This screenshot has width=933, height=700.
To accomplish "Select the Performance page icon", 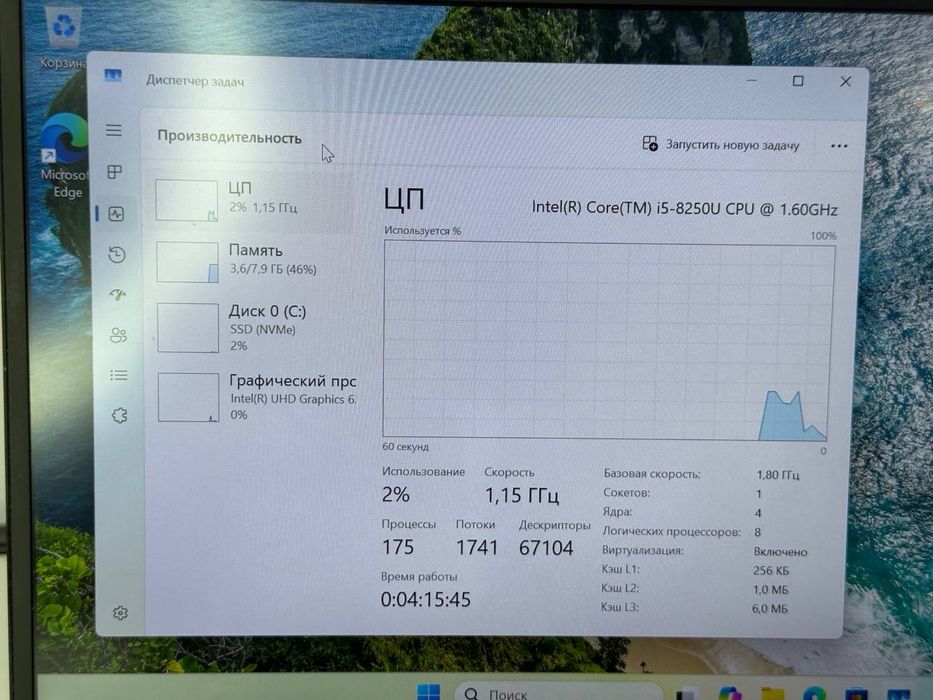I will 116,214.
